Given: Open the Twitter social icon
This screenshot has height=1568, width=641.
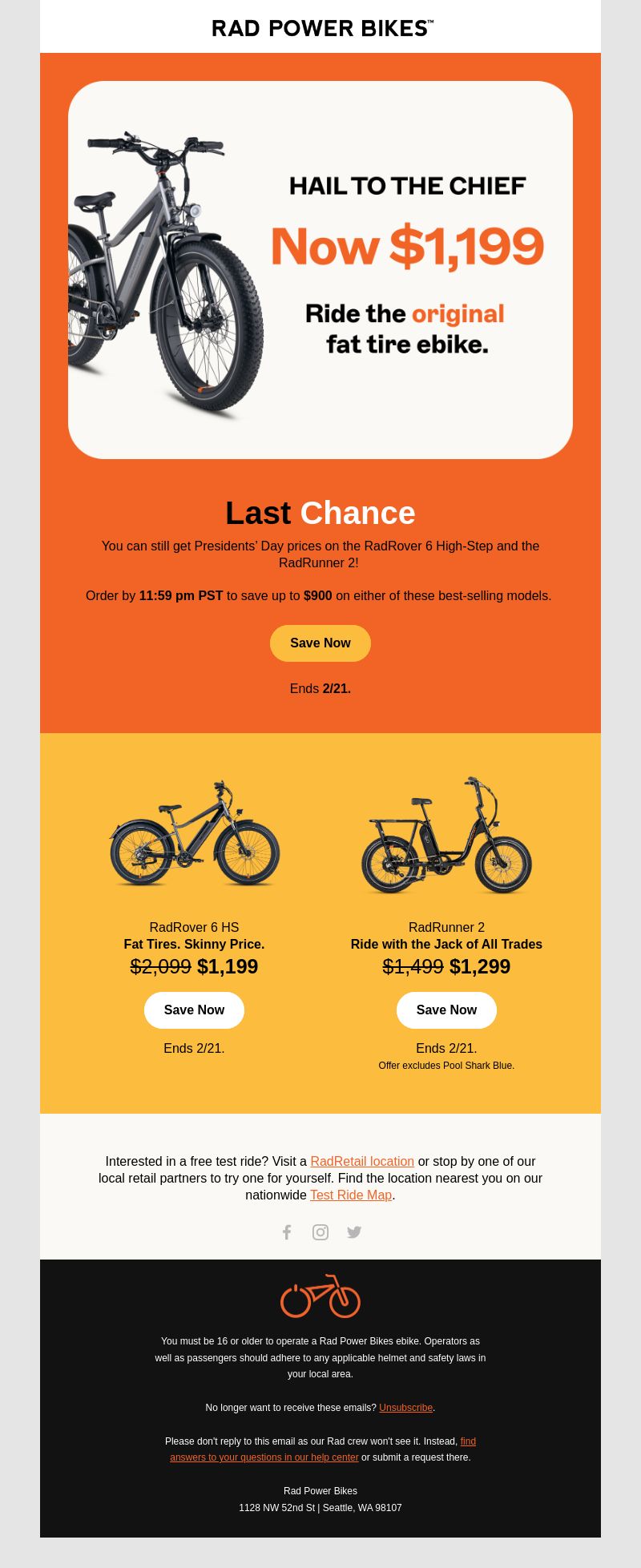Looking at the screenshot, I should click(x=354, y=1232).
